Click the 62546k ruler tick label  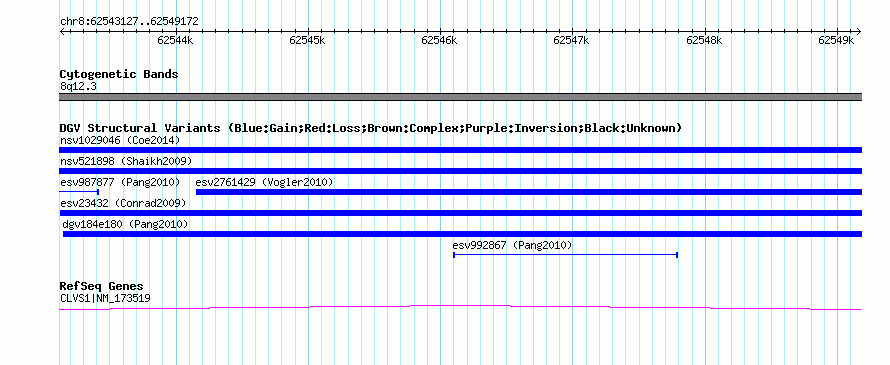coord(440,40)
